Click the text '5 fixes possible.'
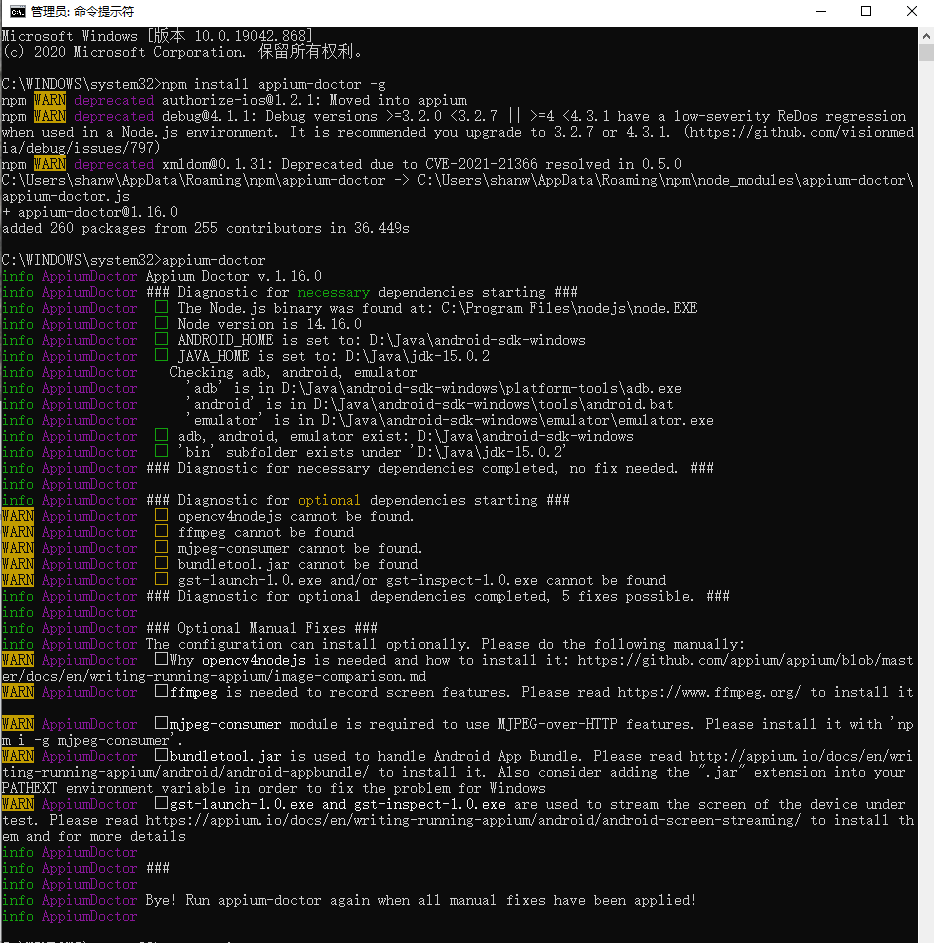This screenshot has width=934, height=943. (627, 597)
